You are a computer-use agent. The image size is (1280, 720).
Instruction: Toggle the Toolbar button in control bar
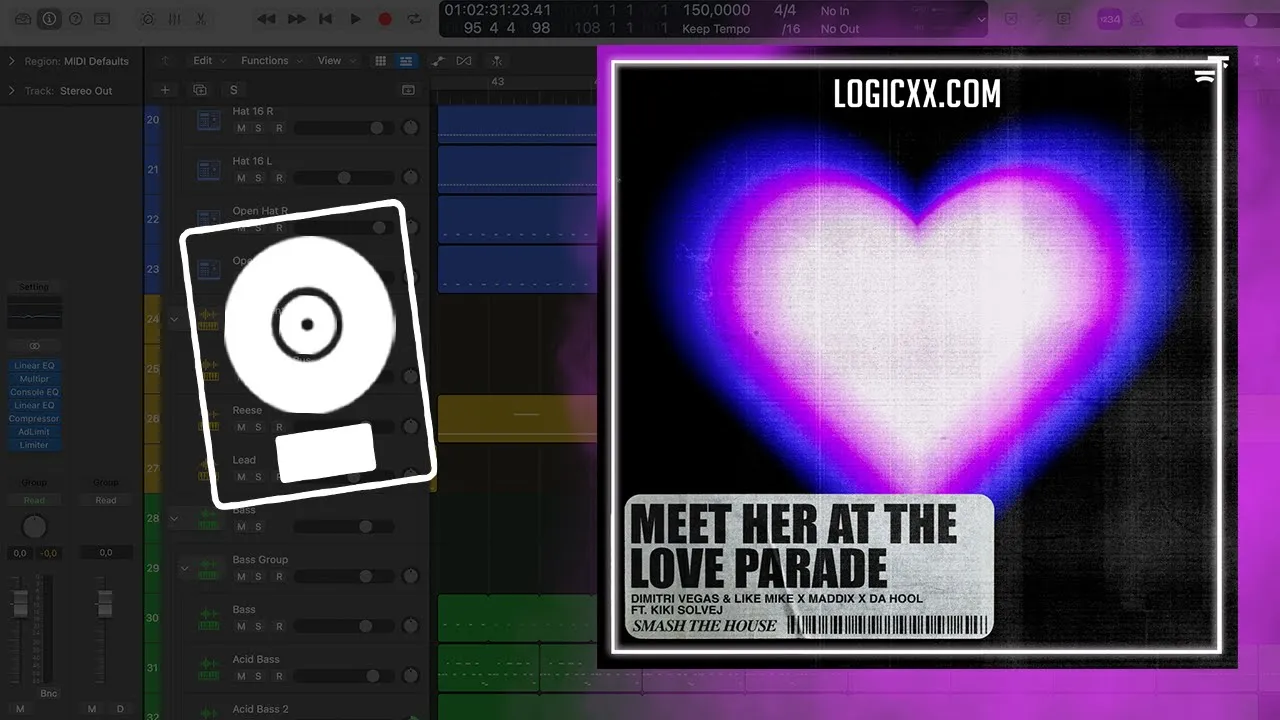tap(102, 19)
